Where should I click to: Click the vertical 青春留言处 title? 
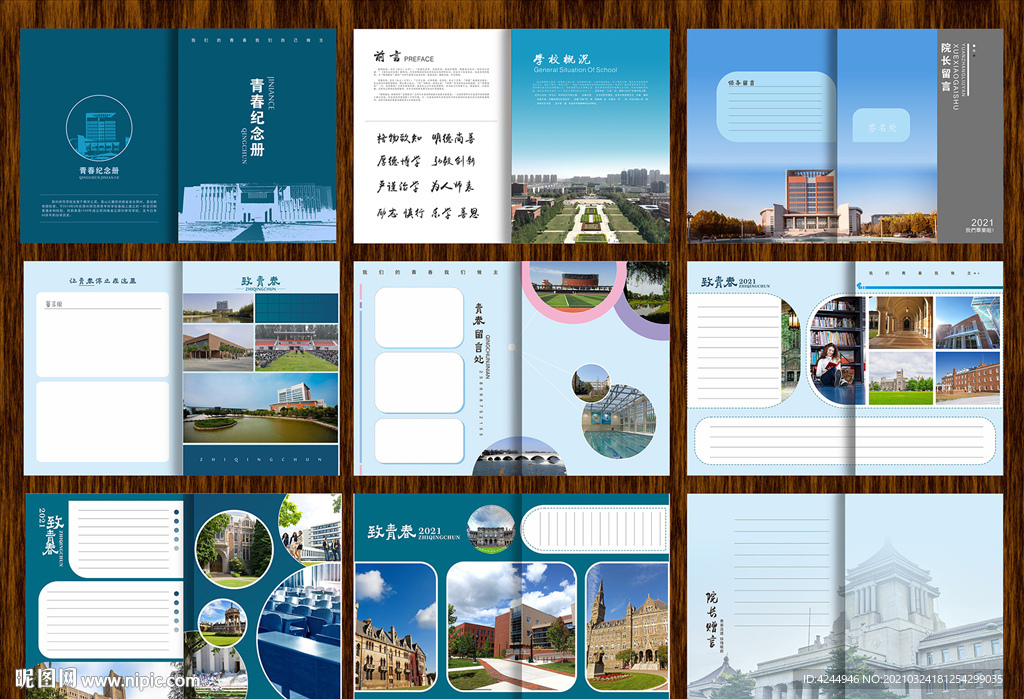[479, 333]
